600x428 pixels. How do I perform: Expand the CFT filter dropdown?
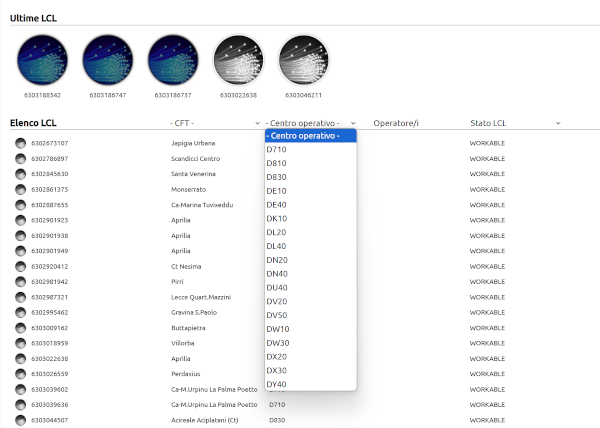[215, 122]
